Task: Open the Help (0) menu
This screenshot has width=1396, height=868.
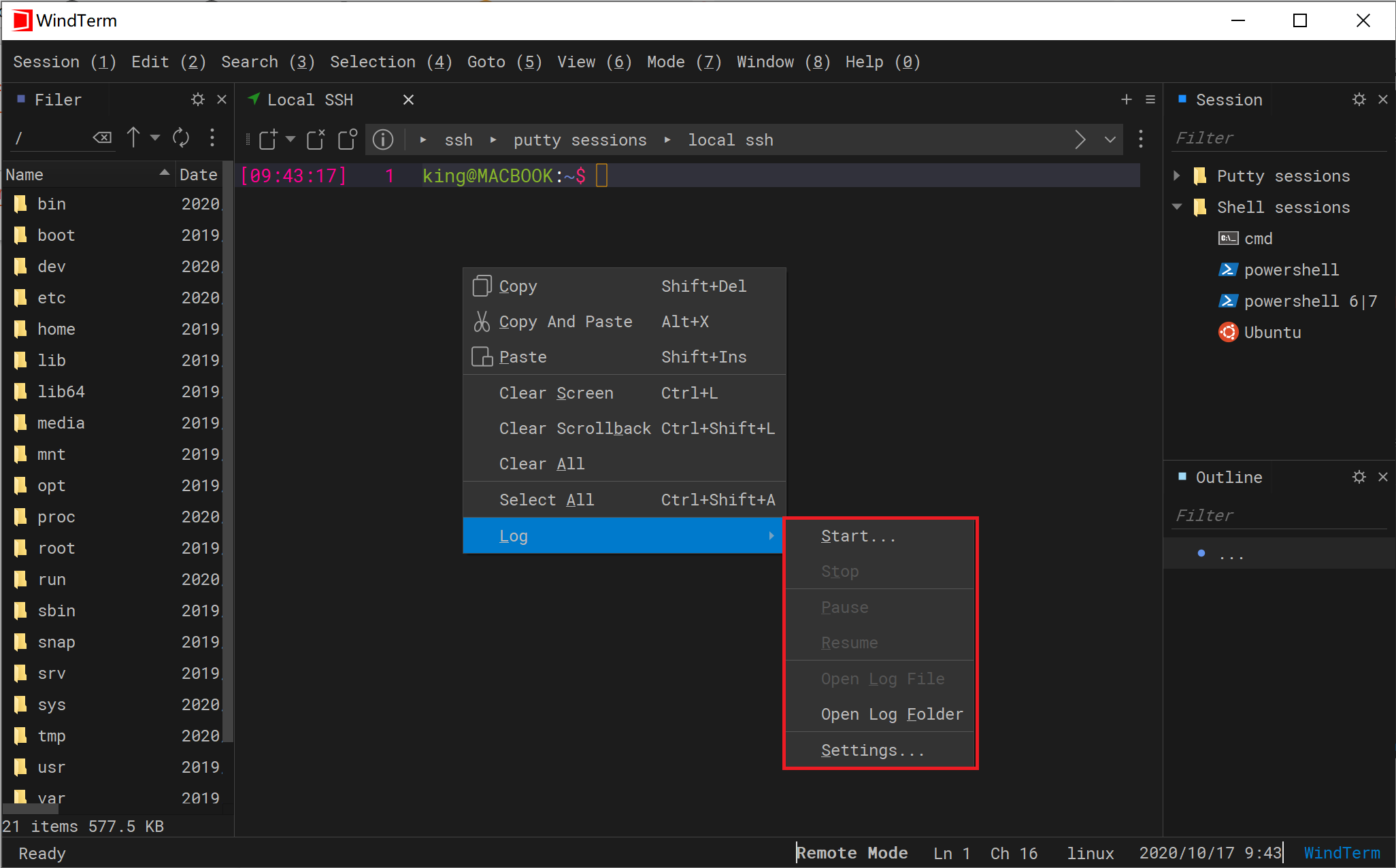Action: 883,62
